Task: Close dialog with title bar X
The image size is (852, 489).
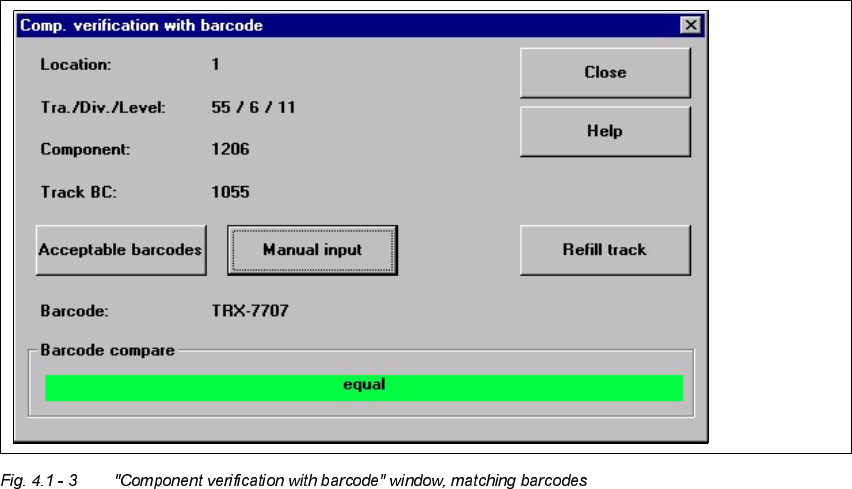Action: coord(691,25)
